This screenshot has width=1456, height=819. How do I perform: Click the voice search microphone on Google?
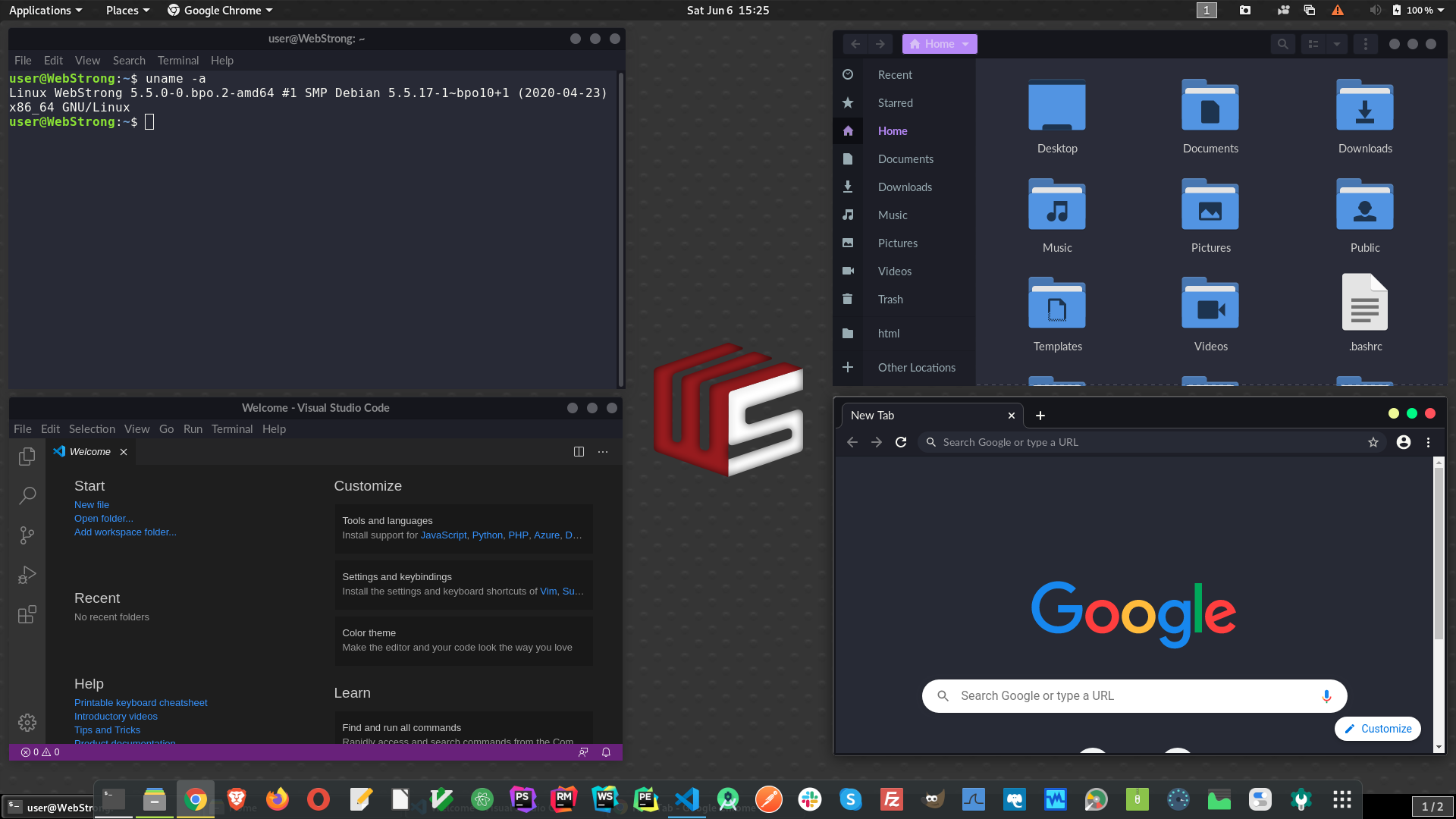1326,696
